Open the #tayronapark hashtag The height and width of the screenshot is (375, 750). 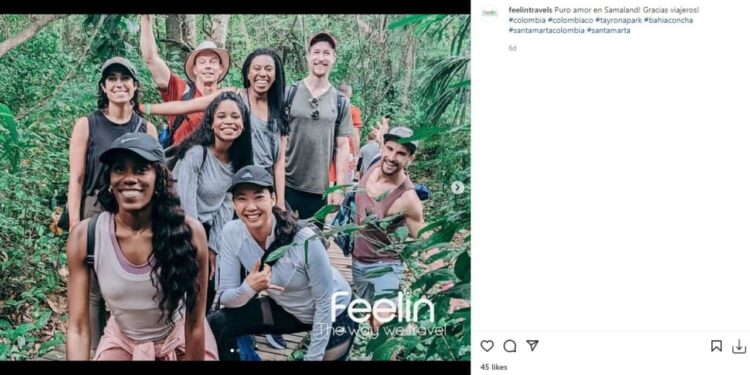pyautogui.click(x=618, y=20)
